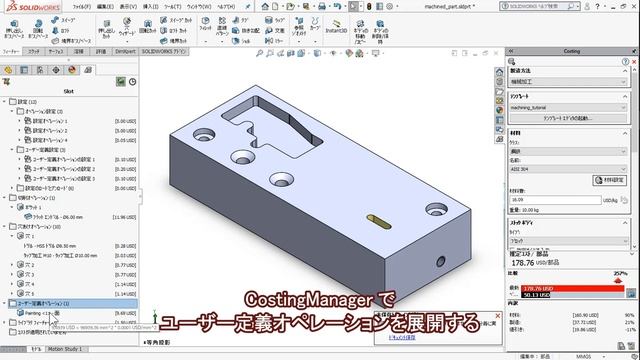Screen dimensions: 640x360
Task: Click the material cost input field
Action: pyautogui.click(x=555, y=200)
